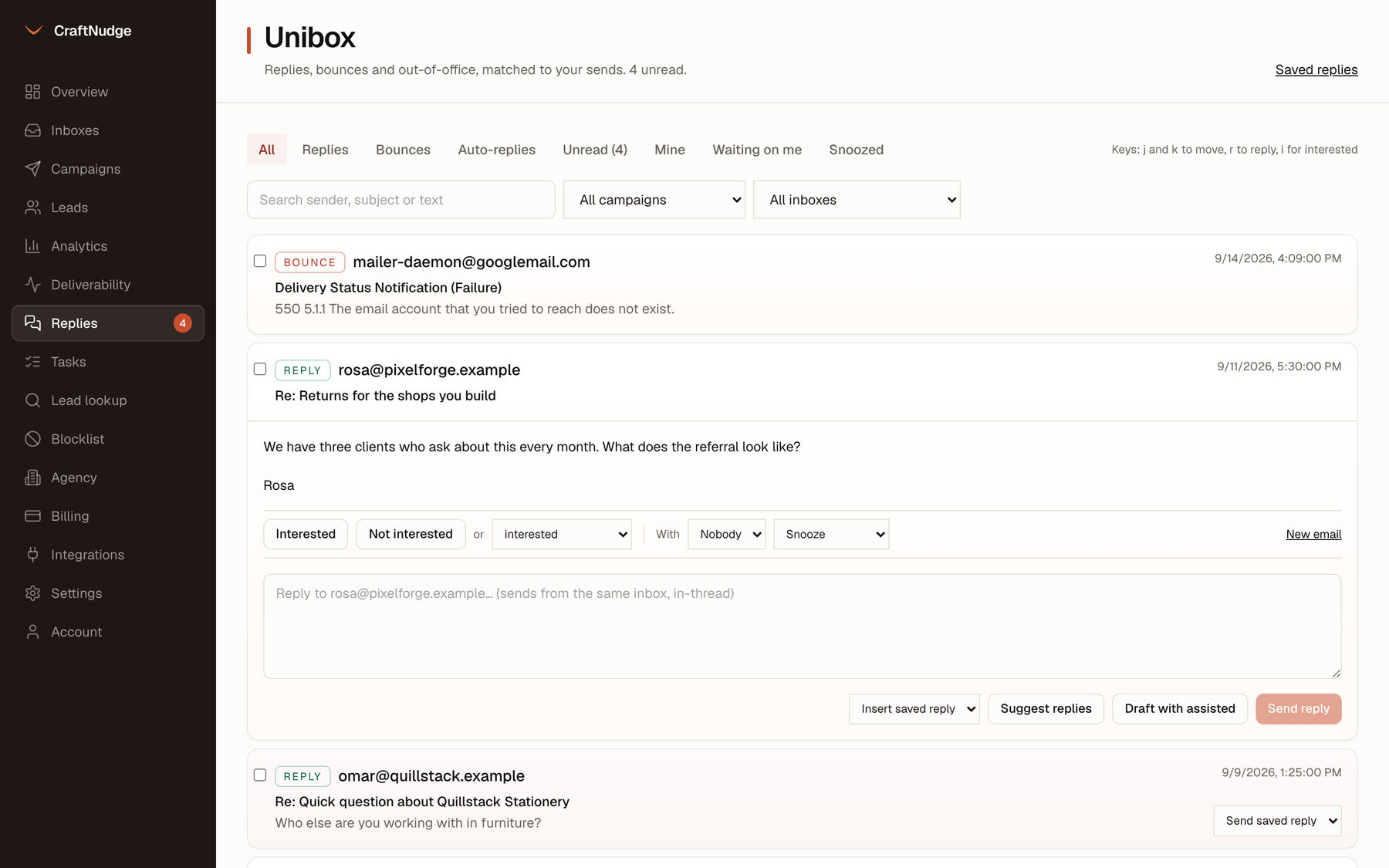
Task: Select the Waiting on me tab
Action: pos(757,150)
